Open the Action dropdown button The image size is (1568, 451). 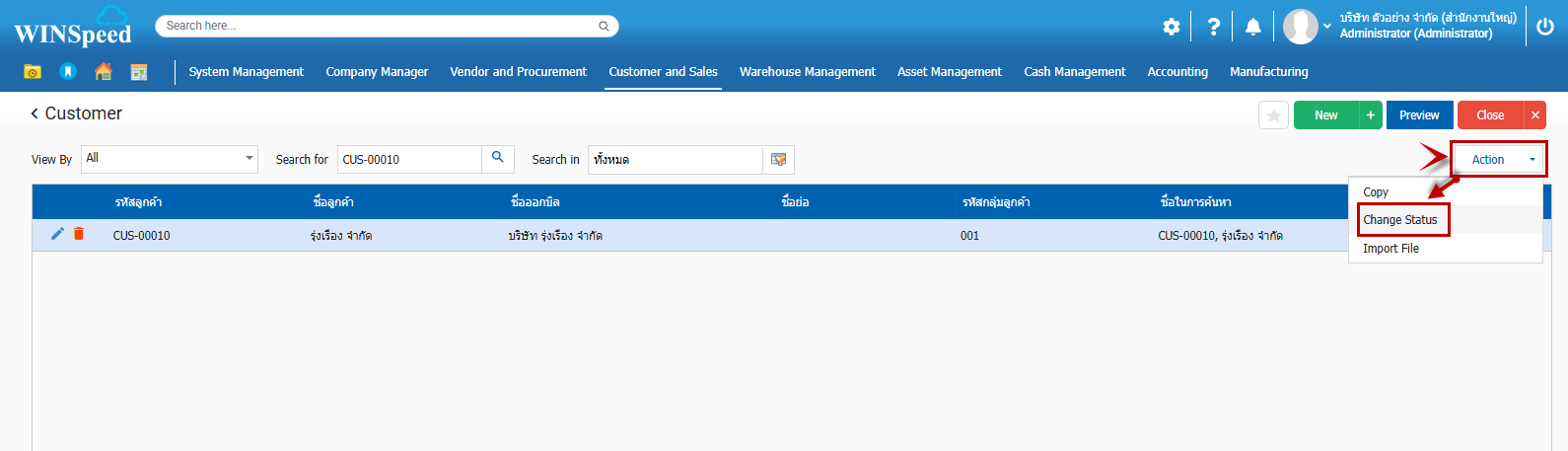point(1498,159)
